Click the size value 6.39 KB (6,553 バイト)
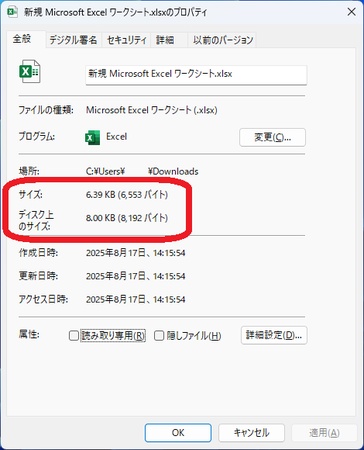364x450 pixels. pos(127,195)
